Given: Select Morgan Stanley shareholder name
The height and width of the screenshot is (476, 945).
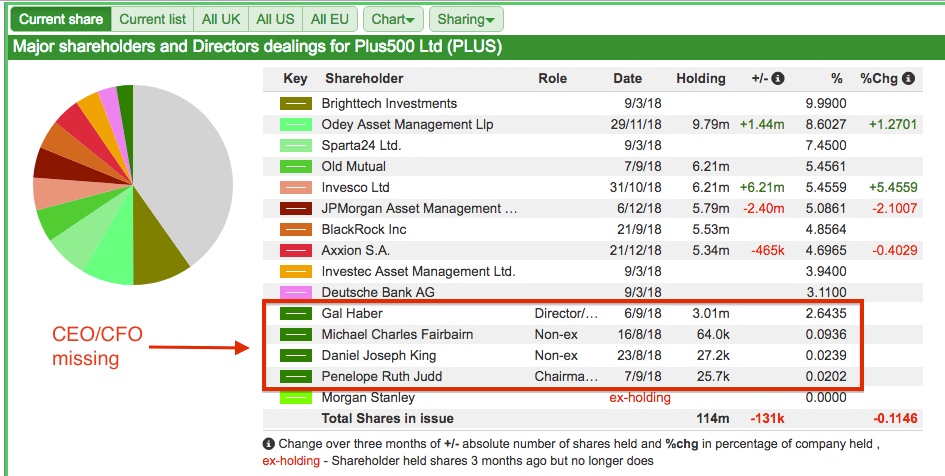Looking at the screenshot, I should 368,398.
